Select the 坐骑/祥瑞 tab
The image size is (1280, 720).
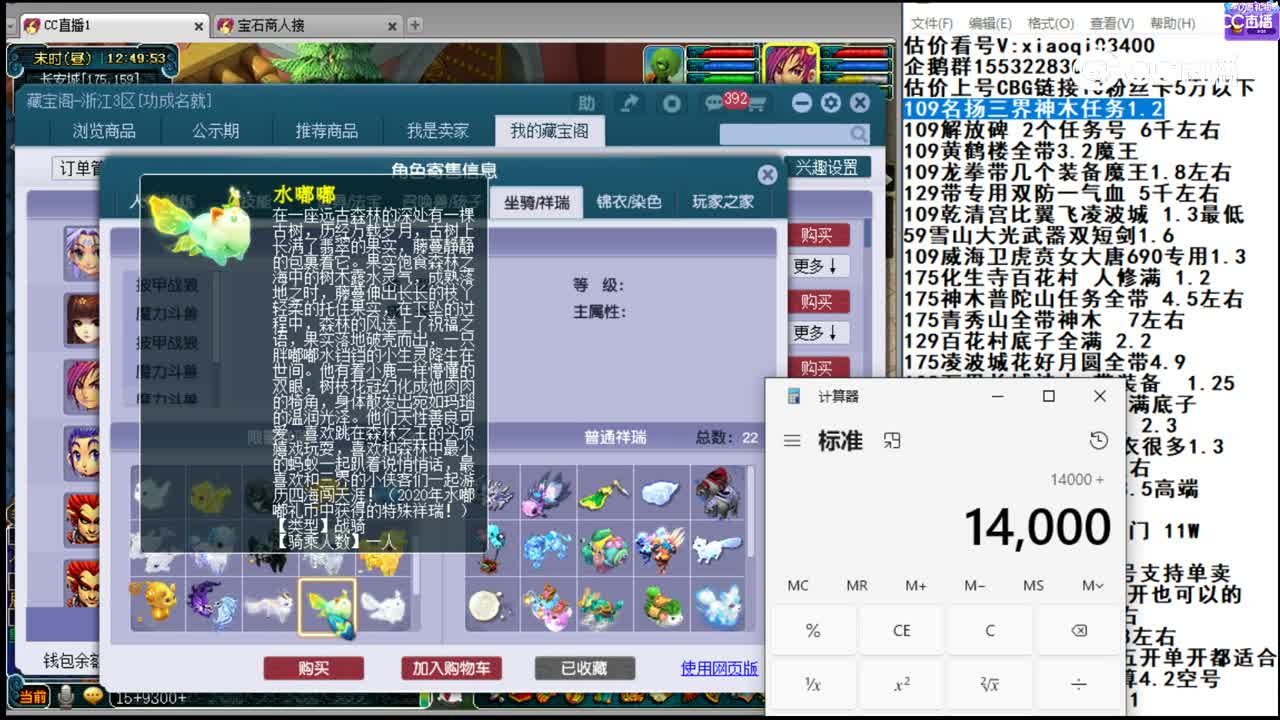click(536, 202)
